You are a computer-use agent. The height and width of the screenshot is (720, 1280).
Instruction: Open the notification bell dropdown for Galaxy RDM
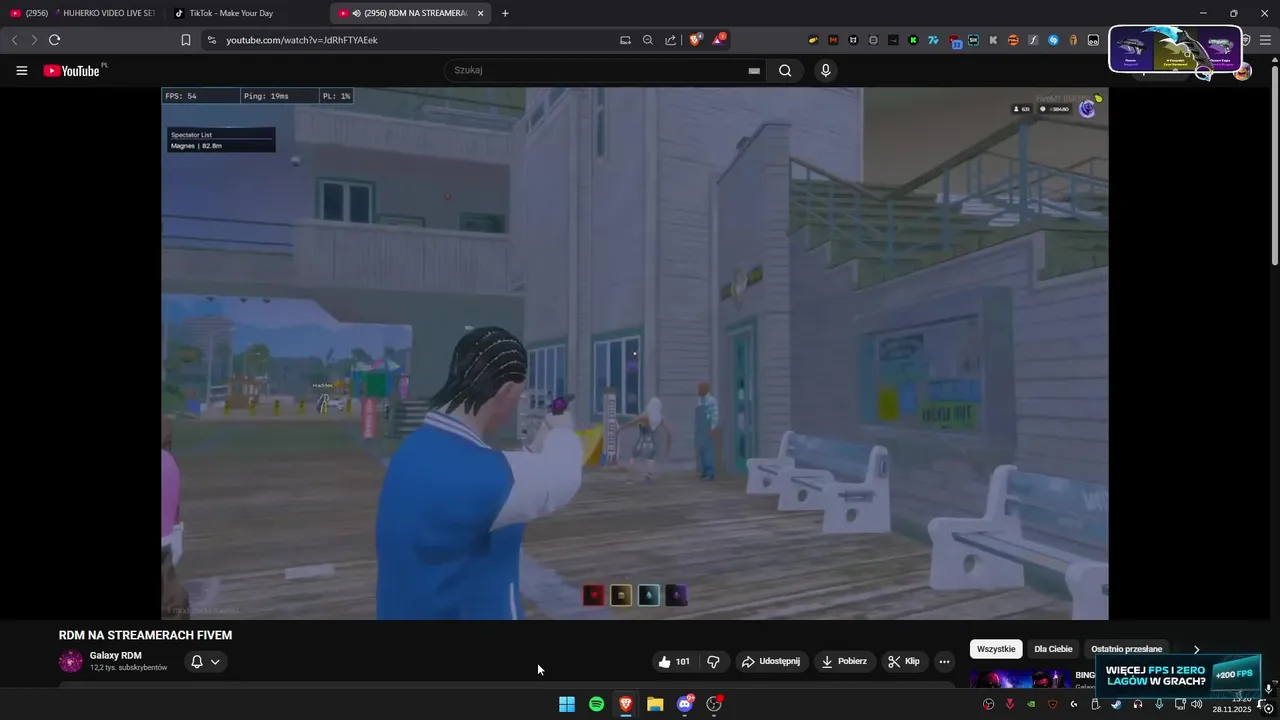(205, 662)
